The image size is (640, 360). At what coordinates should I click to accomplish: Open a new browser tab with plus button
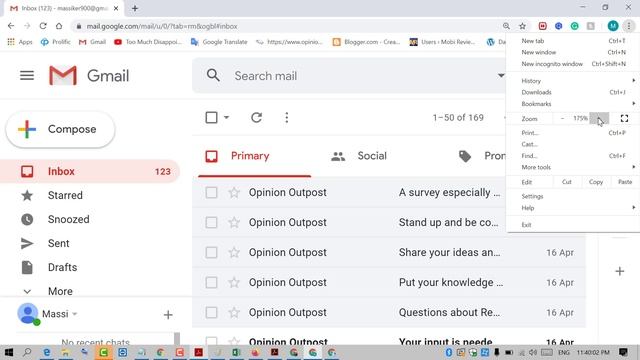click(135, 8)
